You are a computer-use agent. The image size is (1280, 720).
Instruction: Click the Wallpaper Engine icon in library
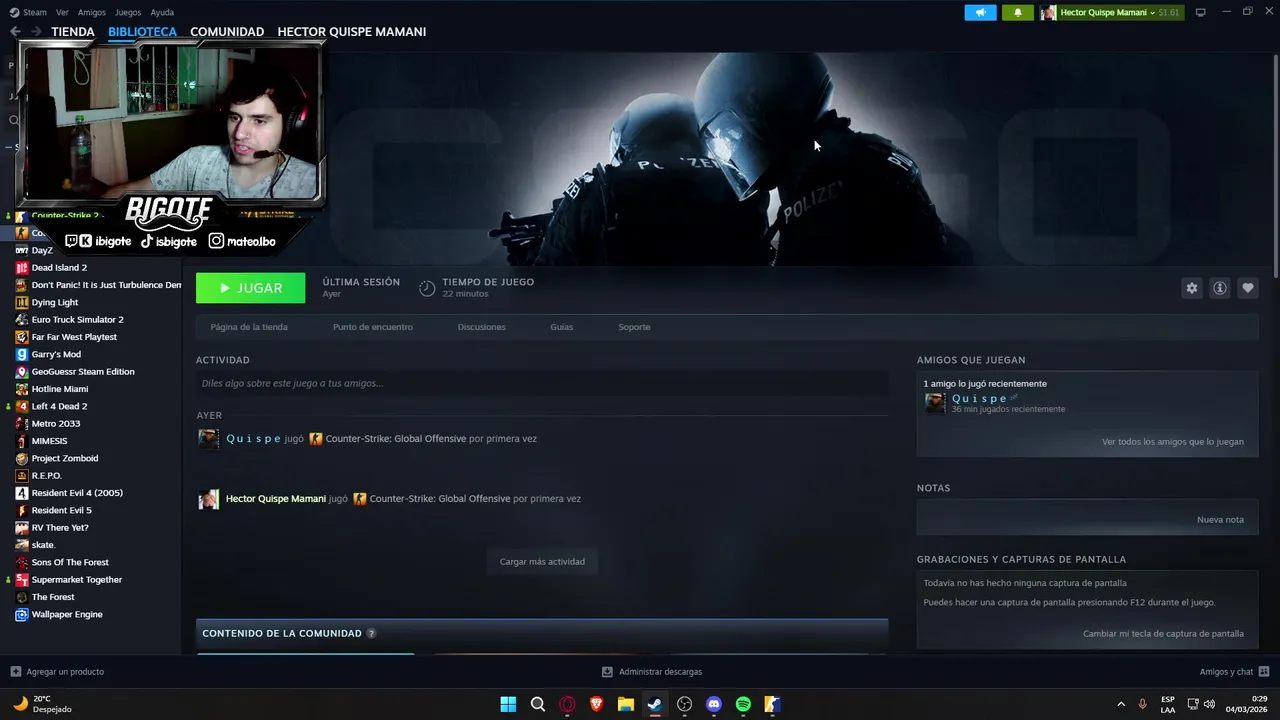pyautogui.click(x=22, y=614)
